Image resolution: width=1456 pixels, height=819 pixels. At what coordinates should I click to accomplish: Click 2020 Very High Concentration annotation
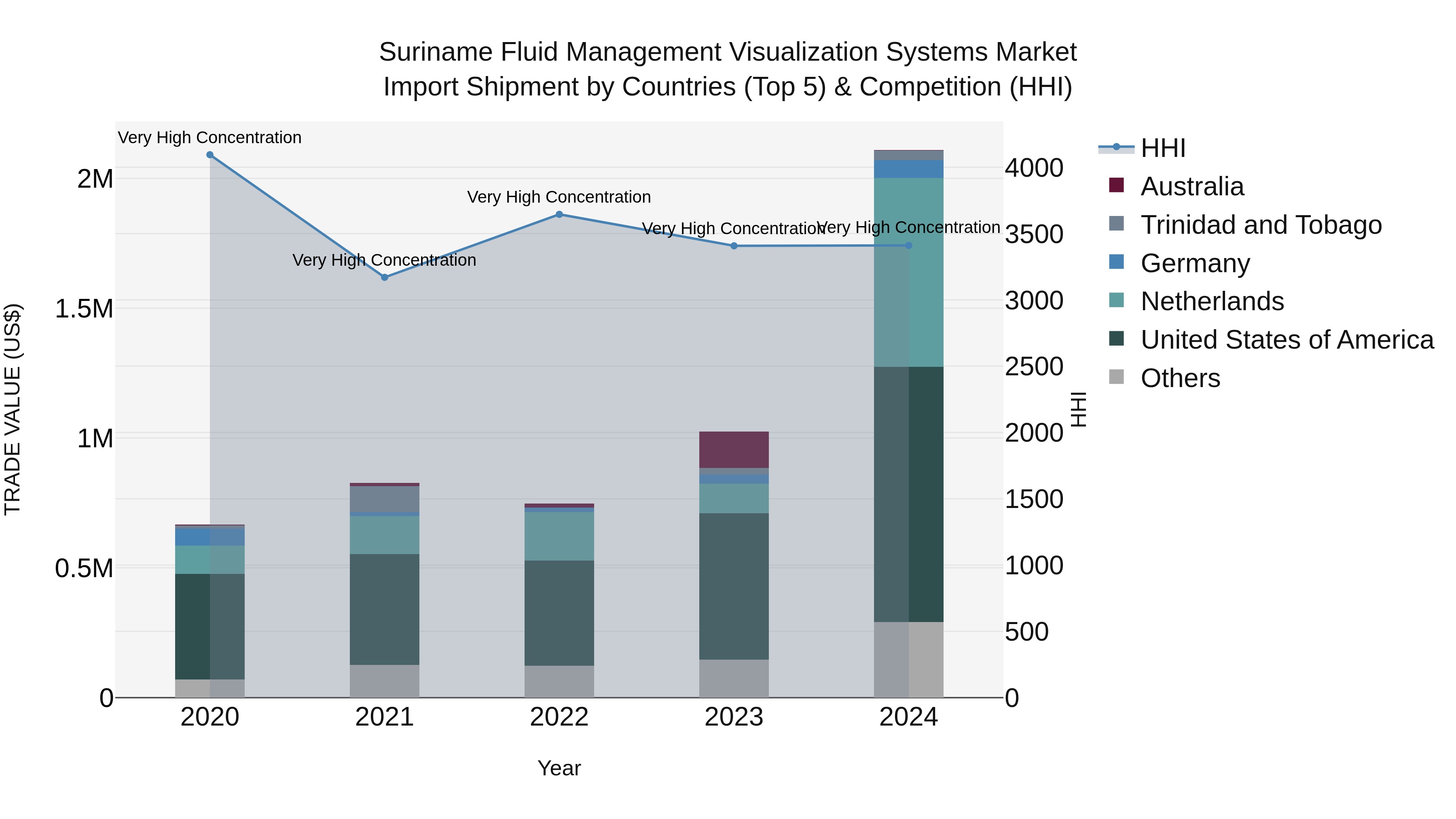[210, 138]
